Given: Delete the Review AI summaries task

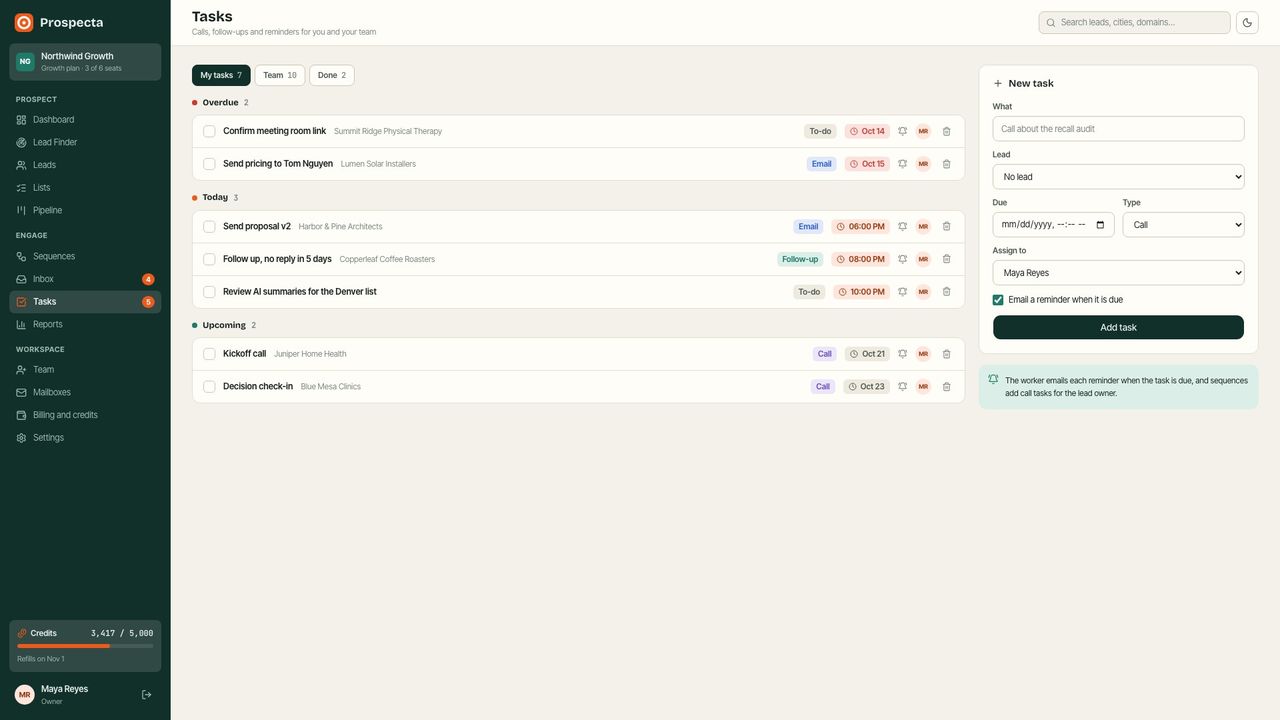Looking at the screenshot, I should click(946, 292).
